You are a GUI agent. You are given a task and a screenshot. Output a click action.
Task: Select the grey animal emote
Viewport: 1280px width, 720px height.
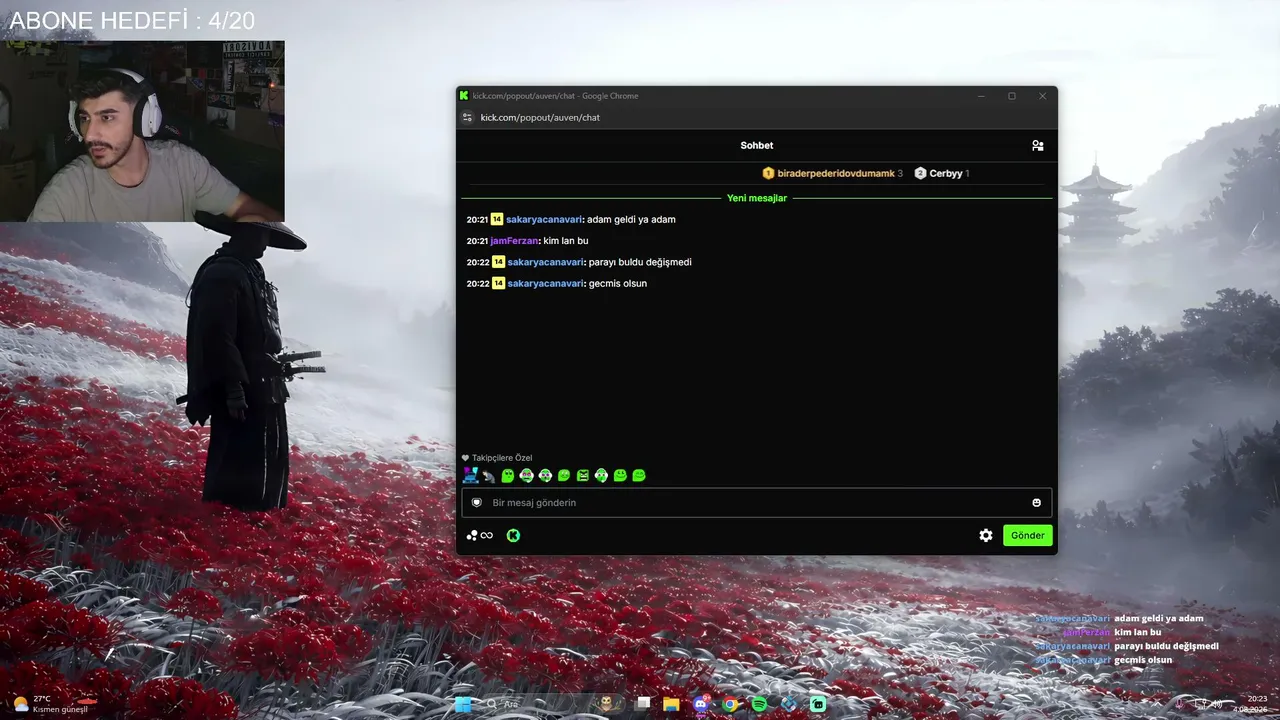pos(489,476)
